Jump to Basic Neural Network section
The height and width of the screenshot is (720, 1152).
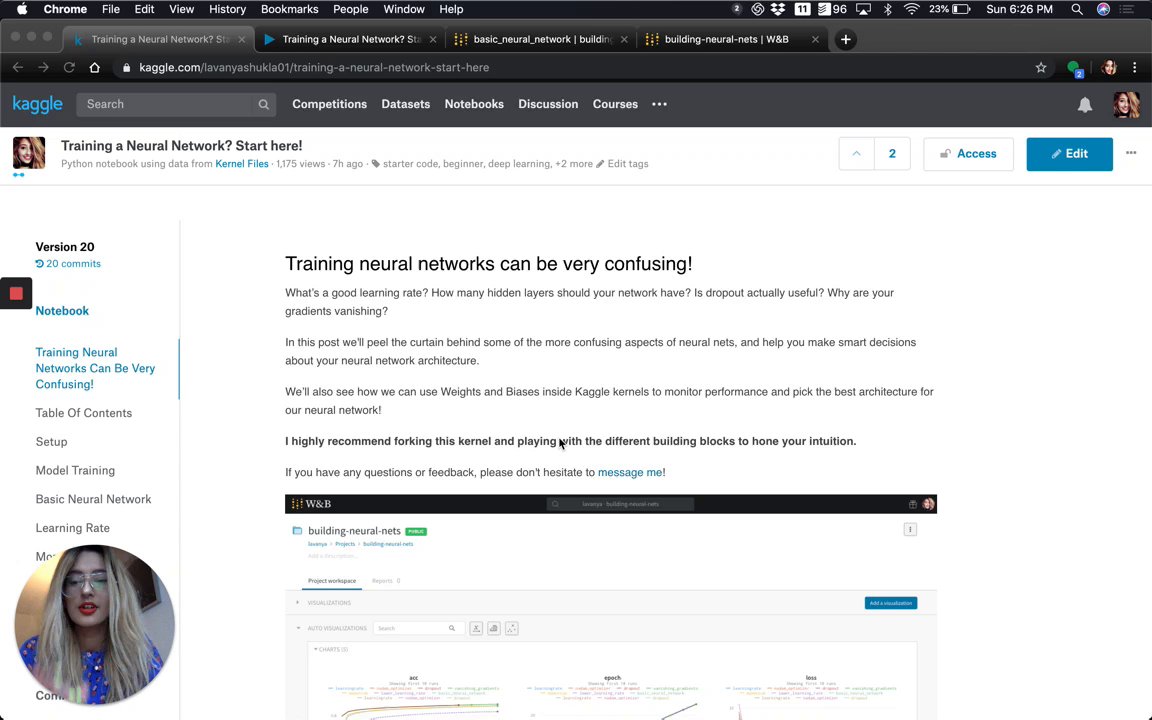click(x=93, y=499)
